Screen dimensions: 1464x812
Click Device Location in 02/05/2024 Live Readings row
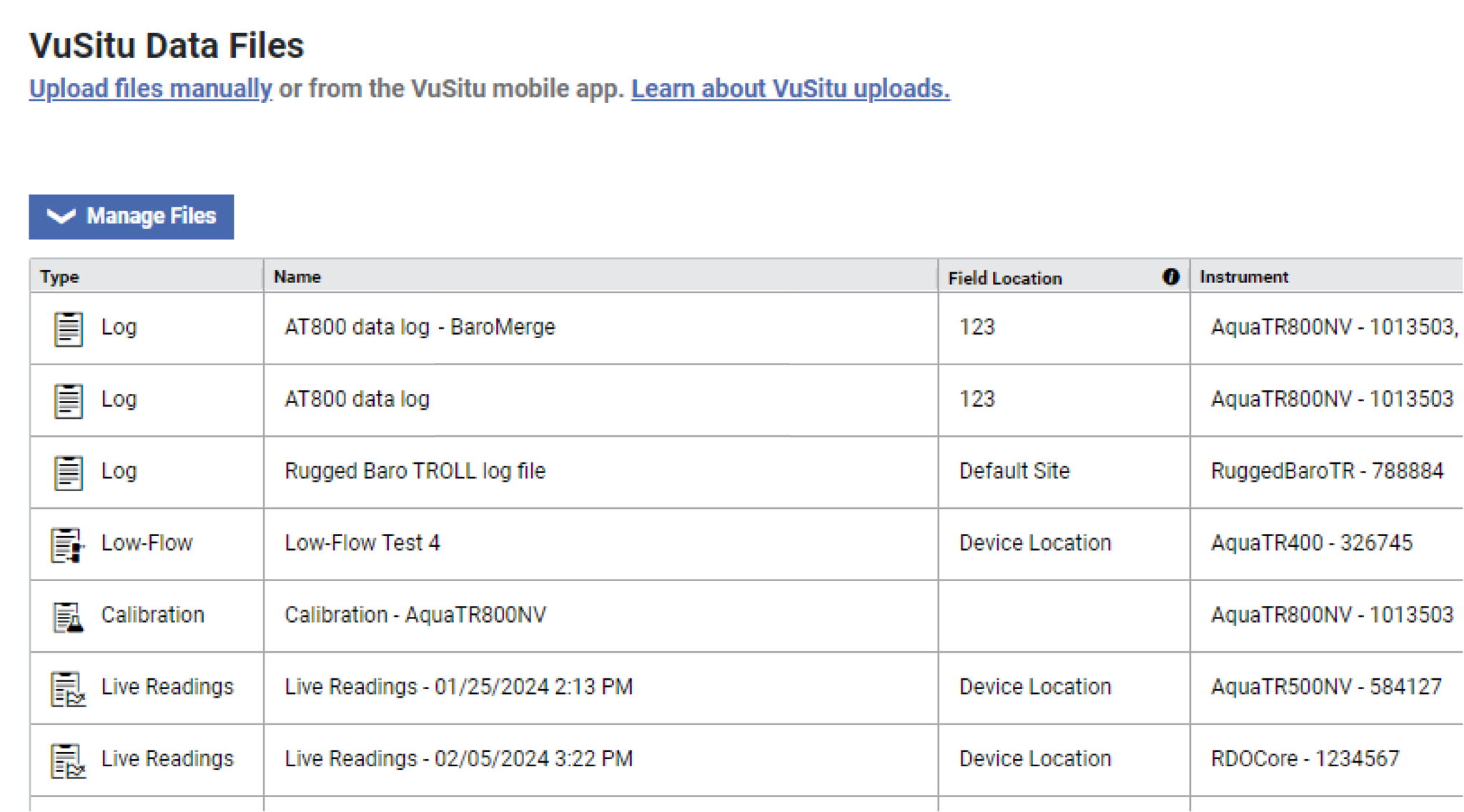(1035, 758)
